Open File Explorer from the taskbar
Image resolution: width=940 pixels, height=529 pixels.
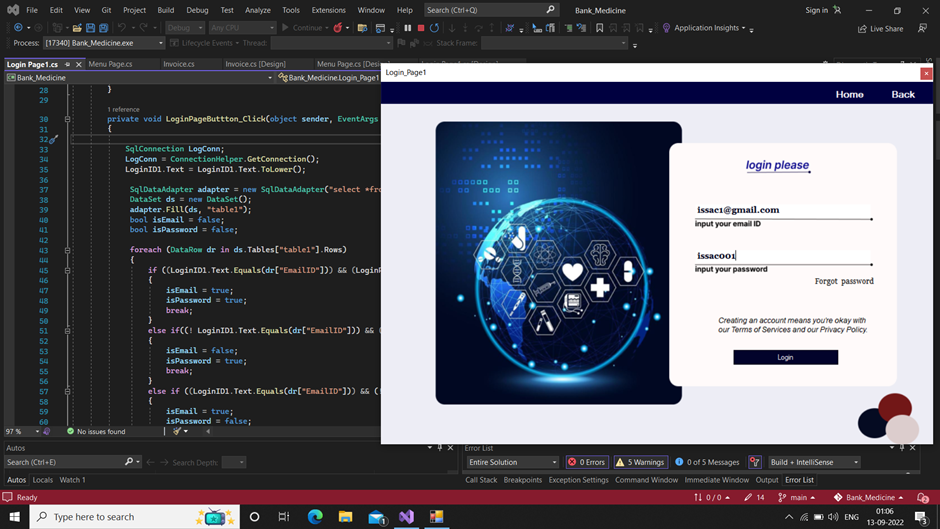[x=345, y=517]
